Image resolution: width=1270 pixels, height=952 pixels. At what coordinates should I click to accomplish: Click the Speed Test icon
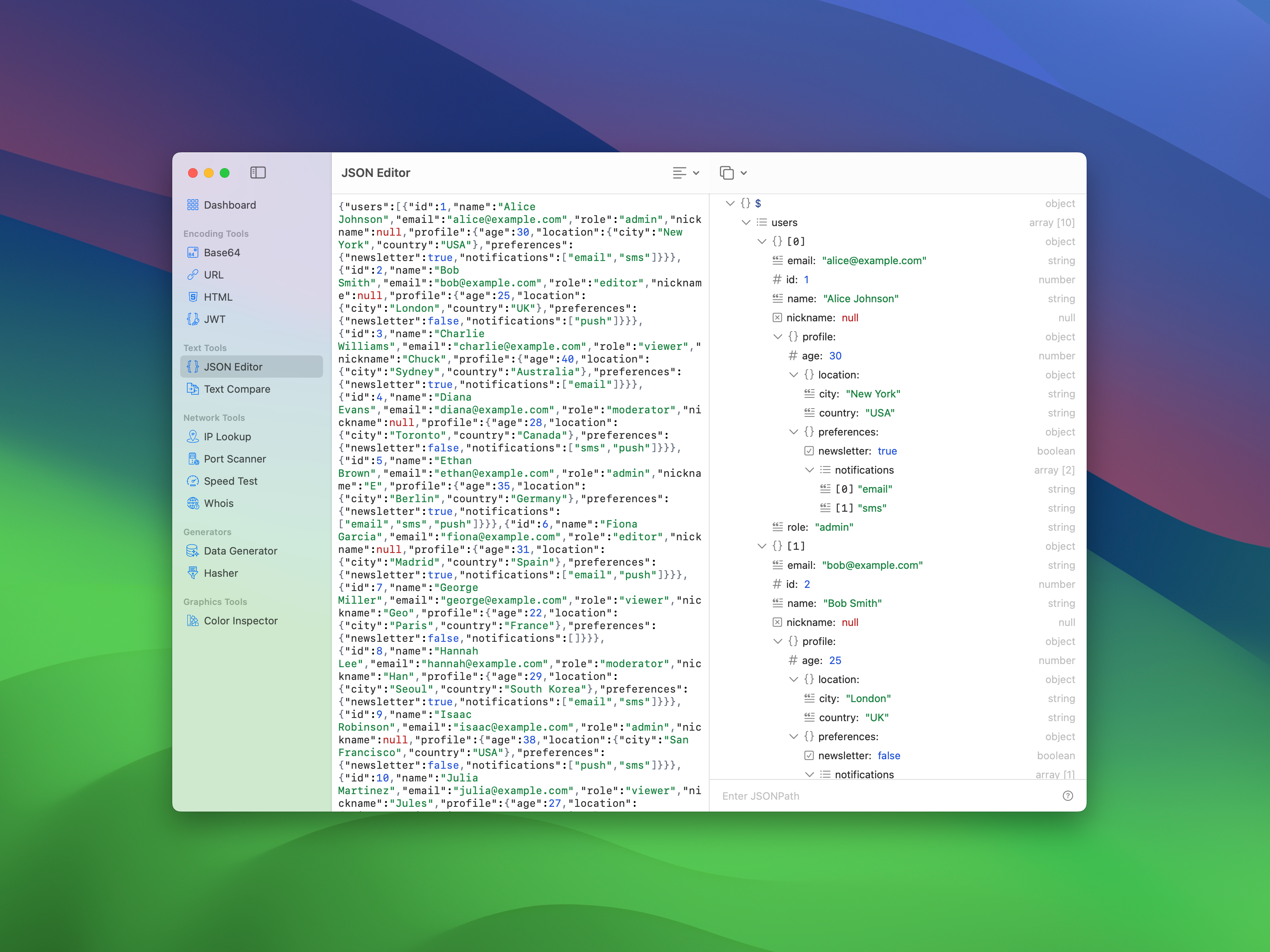click(193, 482)
